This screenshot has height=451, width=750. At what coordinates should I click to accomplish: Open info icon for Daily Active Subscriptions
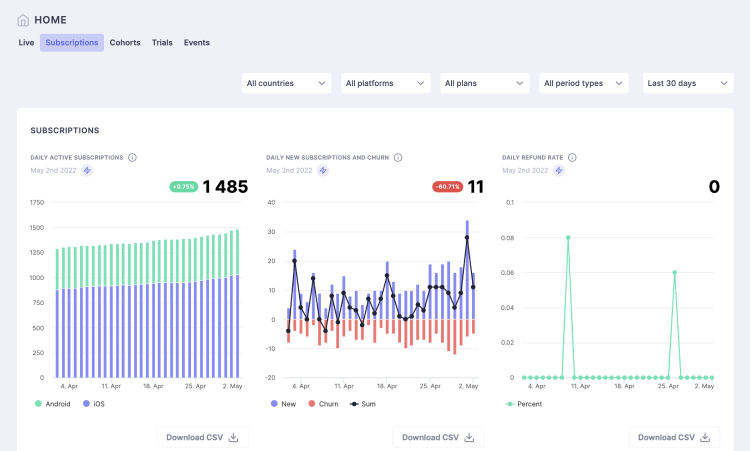click(x=132, y=157)
